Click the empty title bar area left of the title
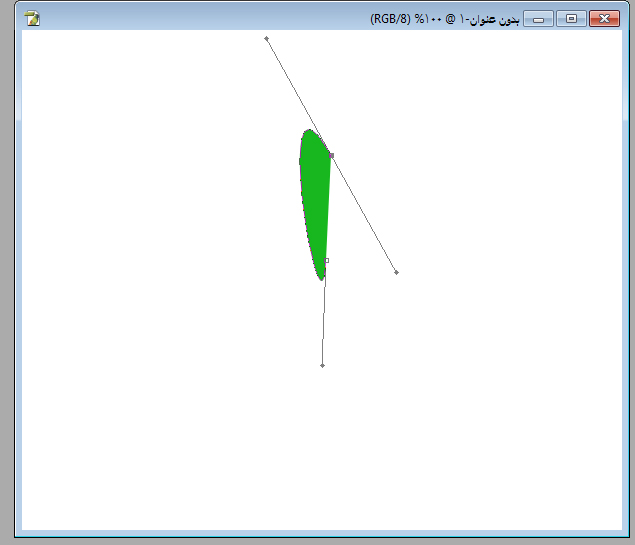635x545 pixels. pos(200,18)
